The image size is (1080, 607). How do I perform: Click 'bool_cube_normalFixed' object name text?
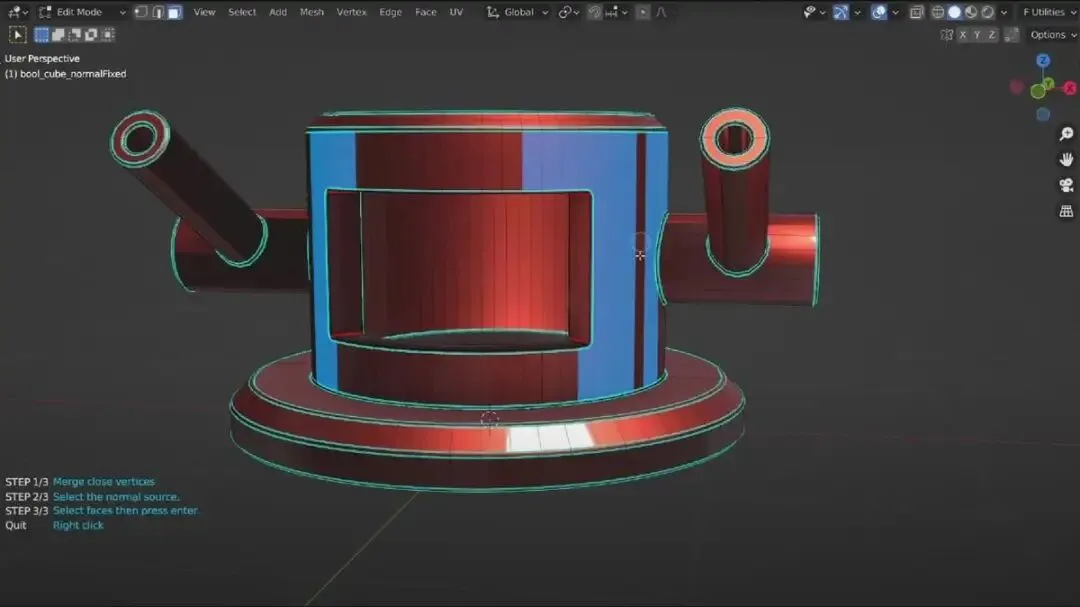(x=73, y=74)
